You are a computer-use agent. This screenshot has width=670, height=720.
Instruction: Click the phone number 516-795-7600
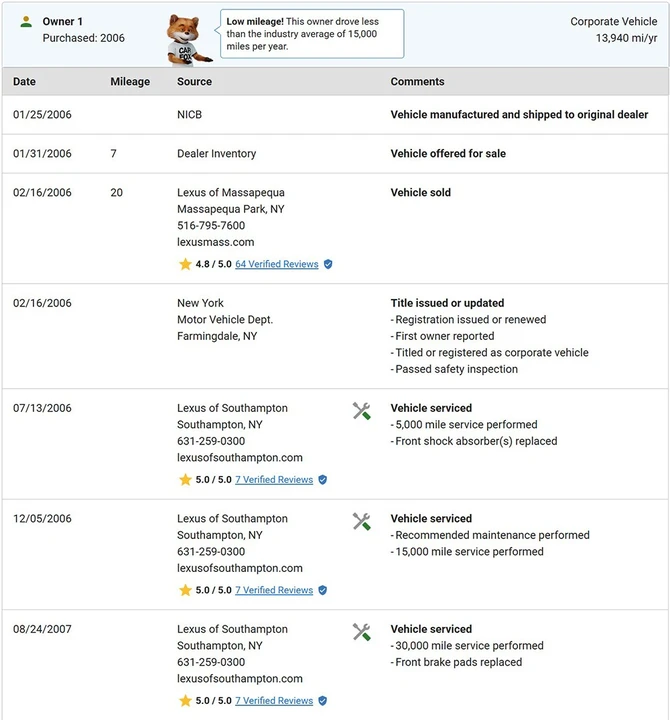pos(211,225)
